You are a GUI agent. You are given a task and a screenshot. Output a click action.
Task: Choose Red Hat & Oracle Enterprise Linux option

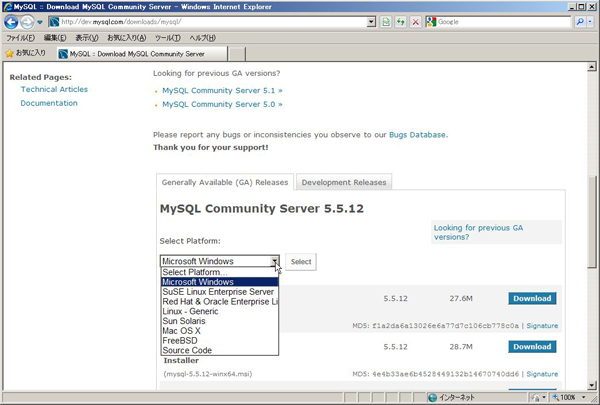point(220,302)
